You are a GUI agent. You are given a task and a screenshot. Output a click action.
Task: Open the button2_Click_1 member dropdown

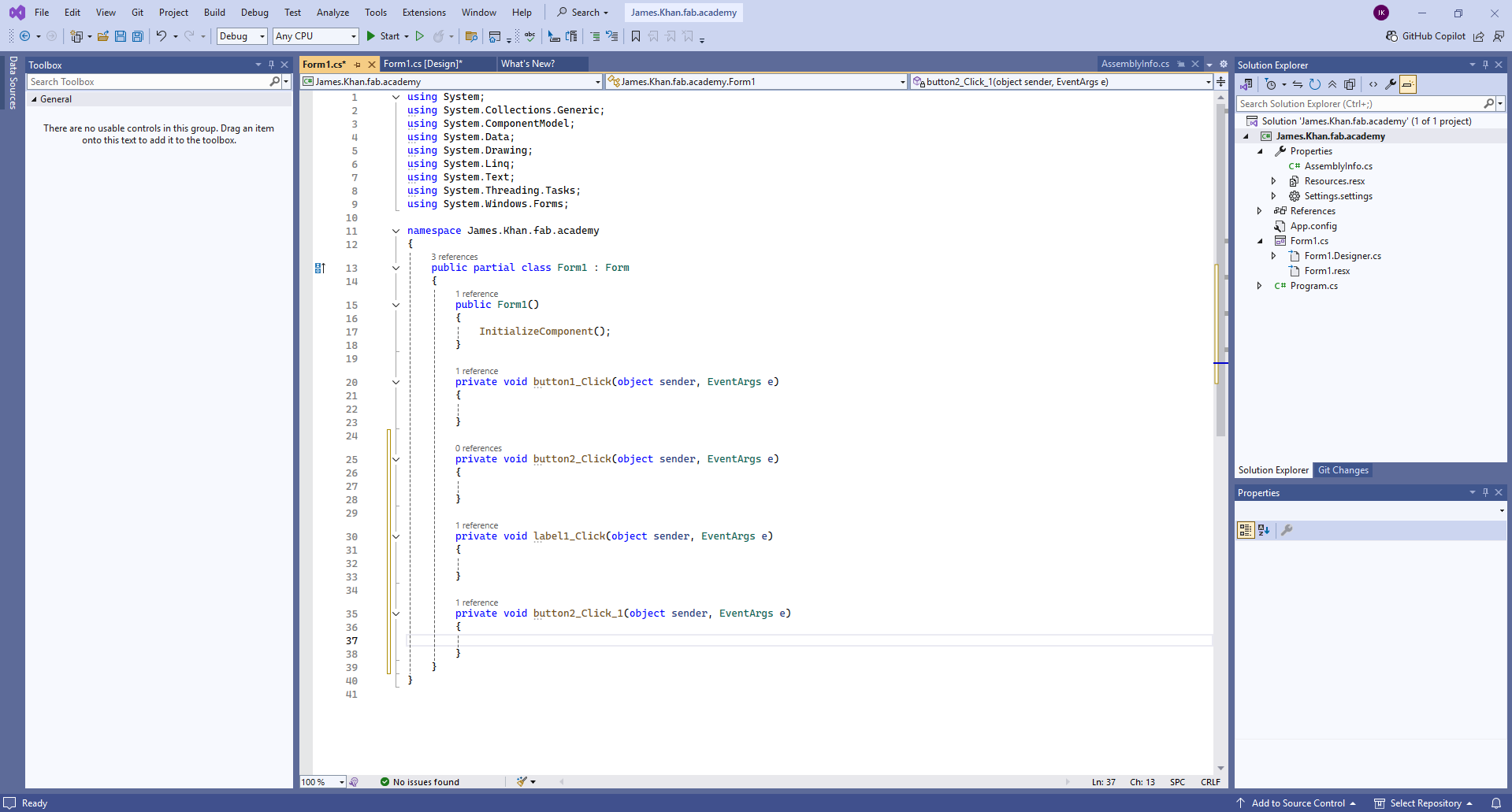click(x=1061, y=82)
